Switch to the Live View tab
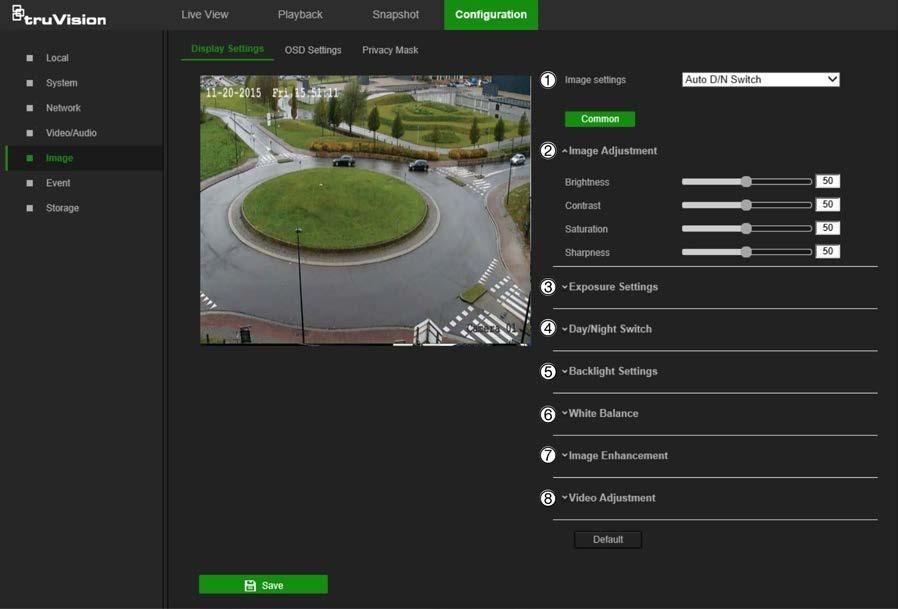 point(204,15)
